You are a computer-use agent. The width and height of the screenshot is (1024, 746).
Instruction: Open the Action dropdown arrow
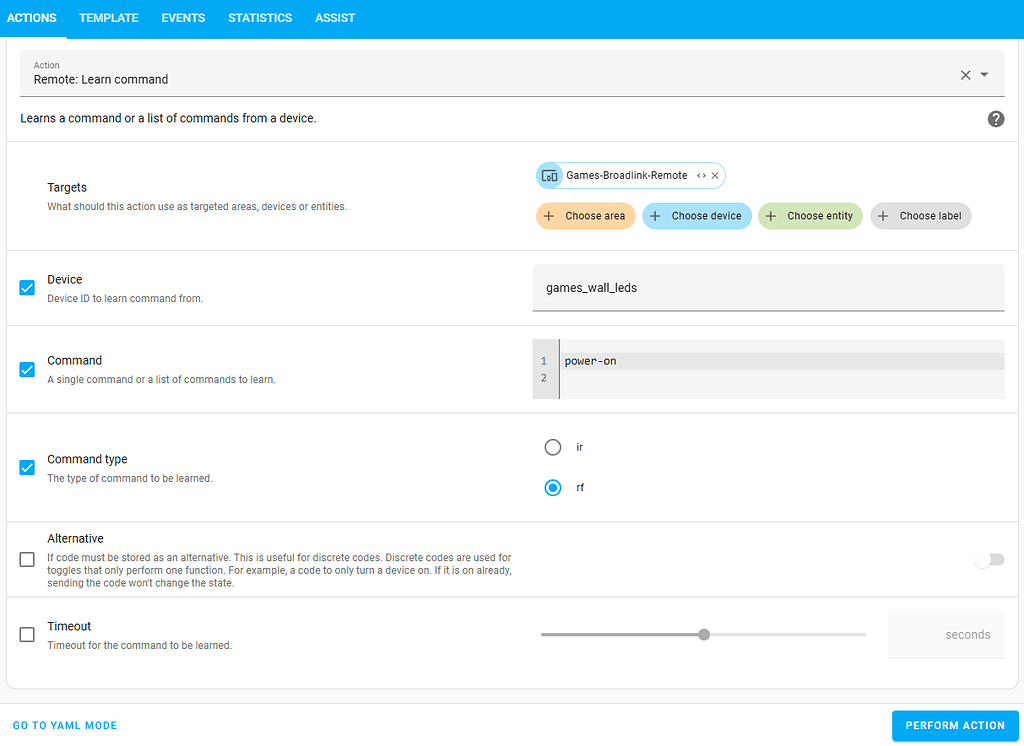[x=984, y=74]
